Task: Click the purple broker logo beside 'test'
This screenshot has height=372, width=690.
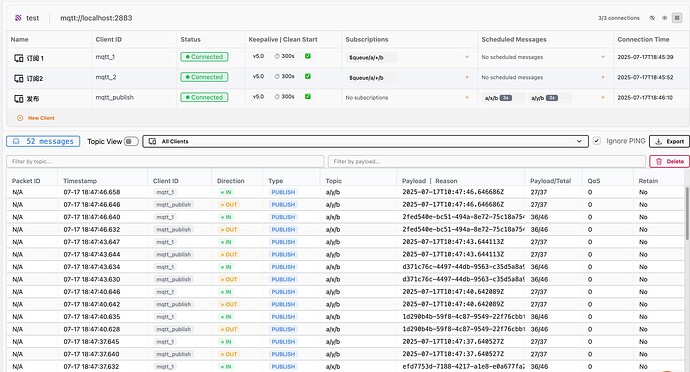Action: click(18, 18)
